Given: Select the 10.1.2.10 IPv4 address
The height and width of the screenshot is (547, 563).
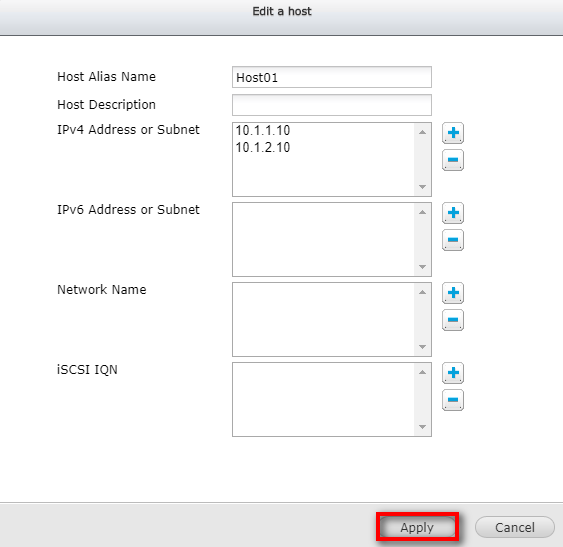Looking at the screenshot, I should (x=263, y=147).
